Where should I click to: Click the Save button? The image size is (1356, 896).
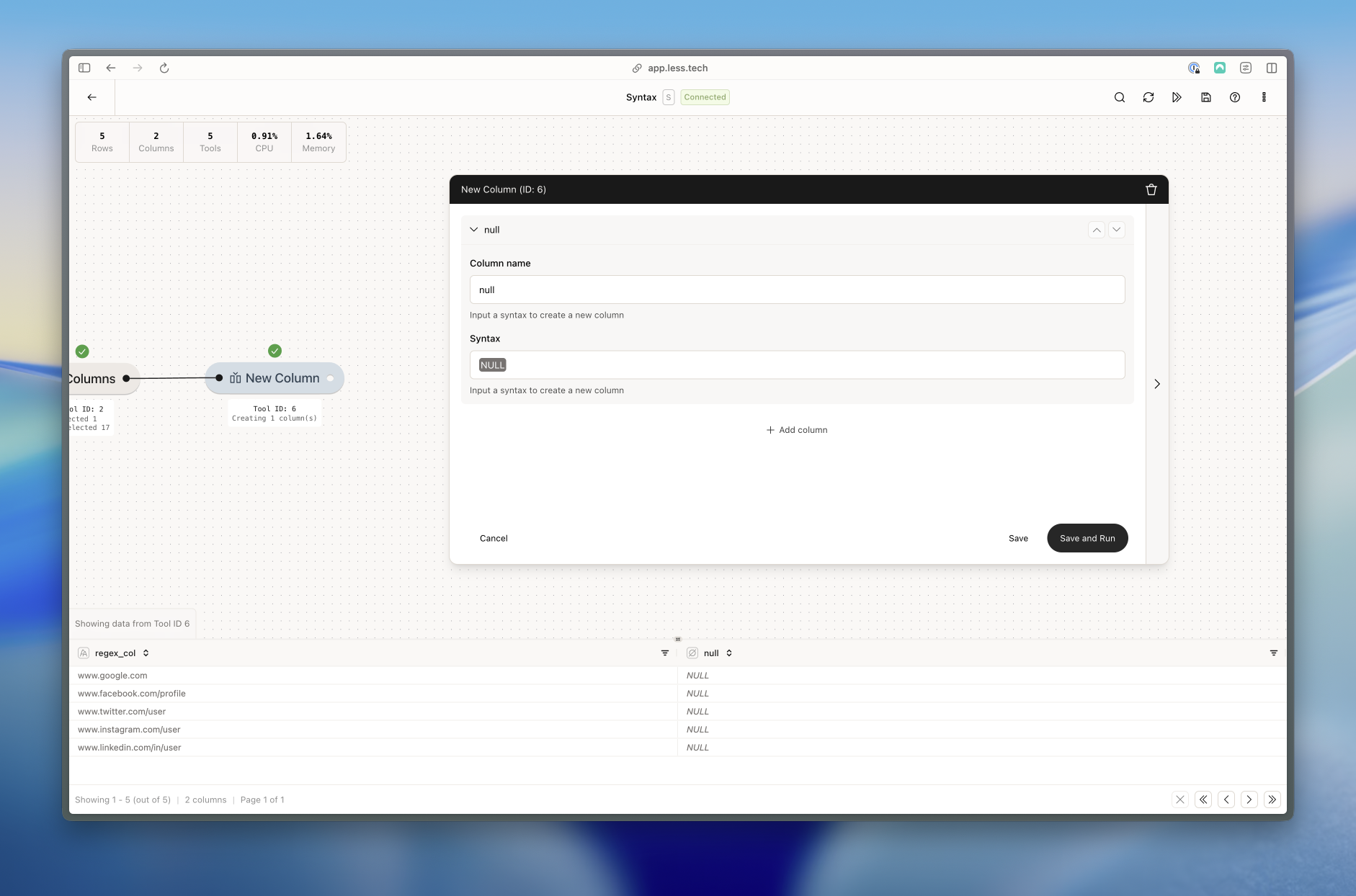point(1018,538)
